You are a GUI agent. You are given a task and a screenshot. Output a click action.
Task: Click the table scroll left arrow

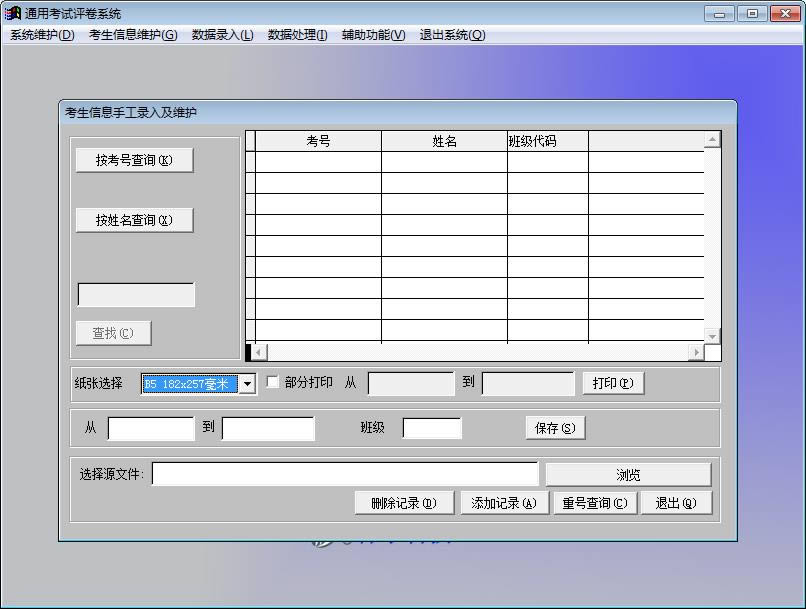tap(259, 352)
